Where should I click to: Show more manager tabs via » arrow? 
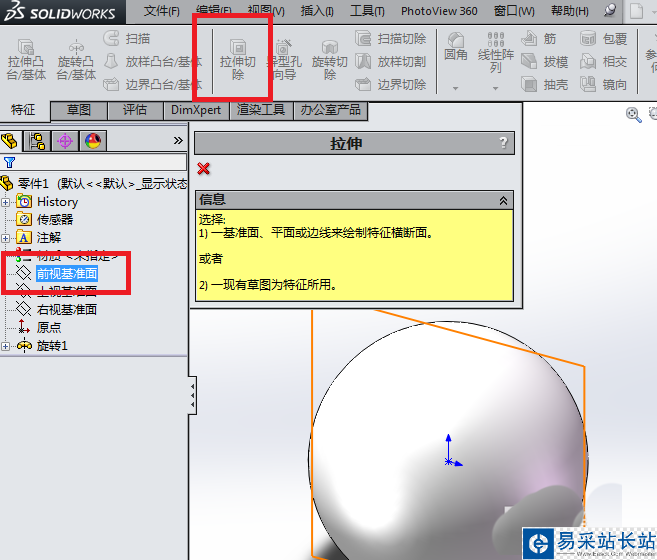(178, 140)
